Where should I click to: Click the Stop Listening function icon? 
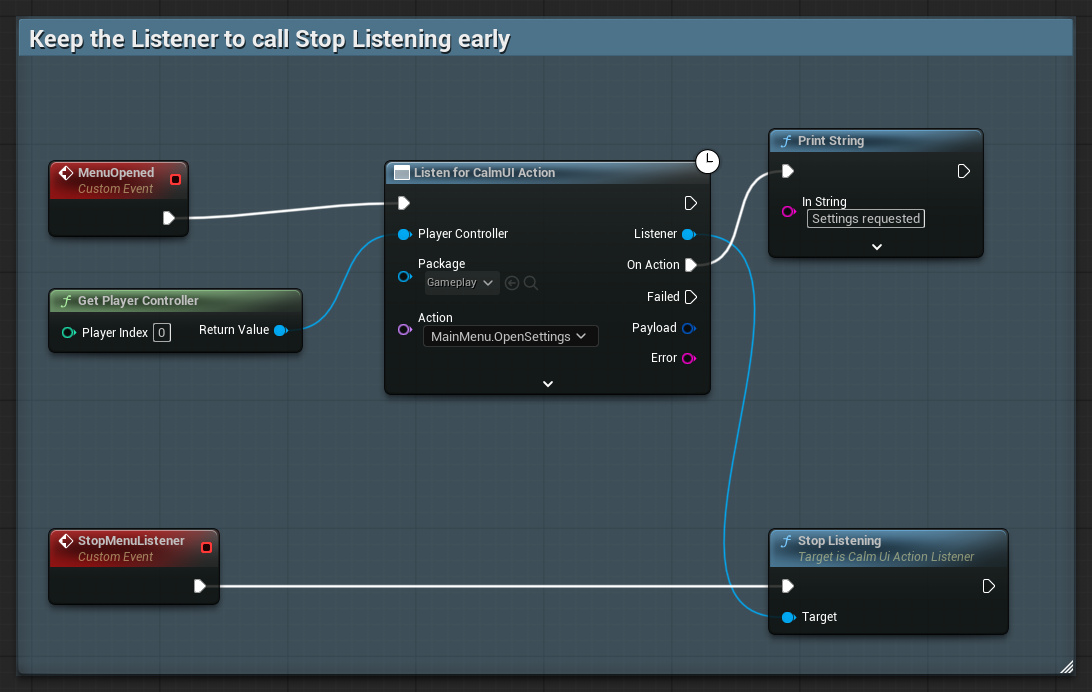786,542
